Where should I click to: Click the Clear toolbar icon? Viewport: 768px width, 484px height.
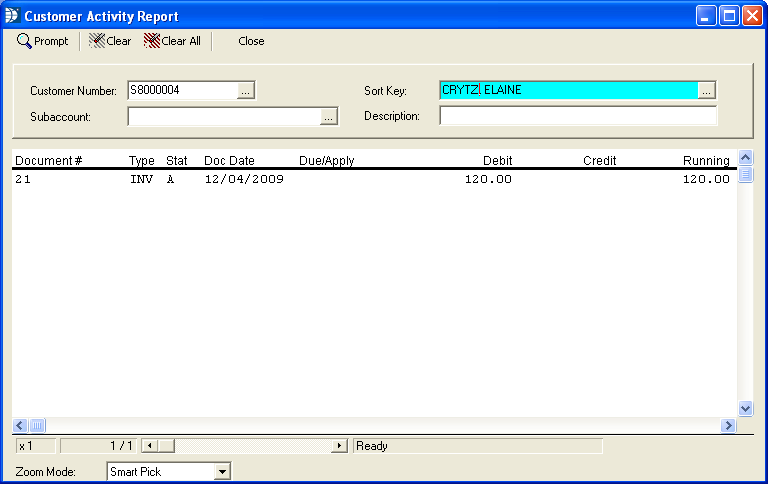[x=97, y=41]
